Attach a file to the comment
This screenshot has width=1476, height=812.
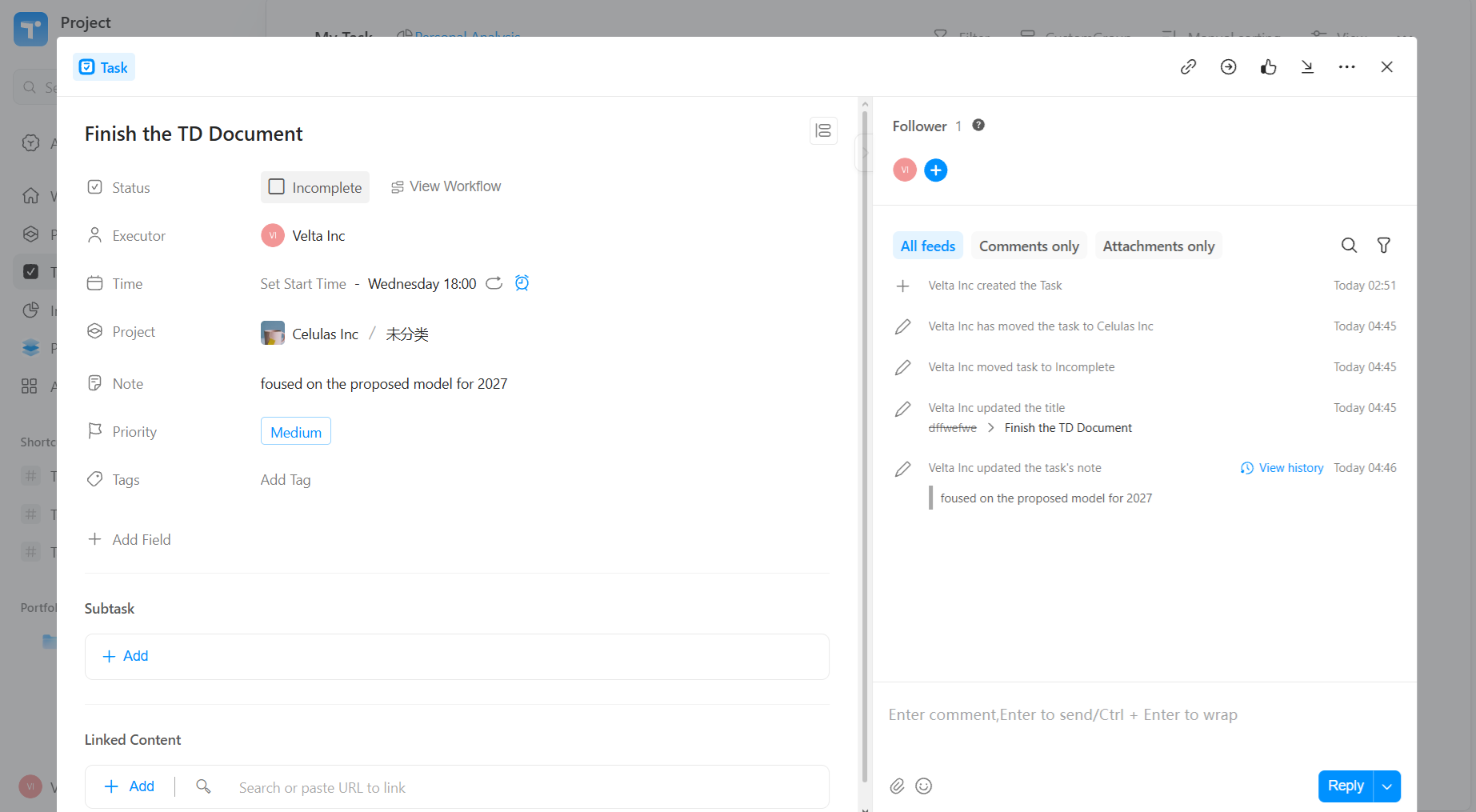[x=897, y=786]
